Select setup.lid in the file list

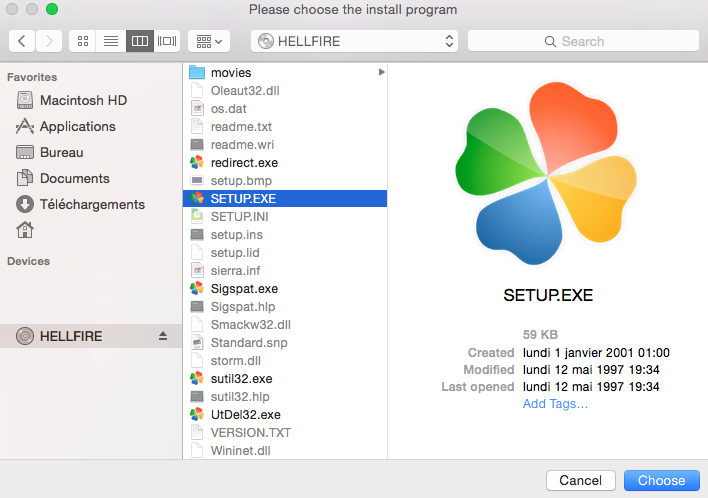click(x=285, y=253)
